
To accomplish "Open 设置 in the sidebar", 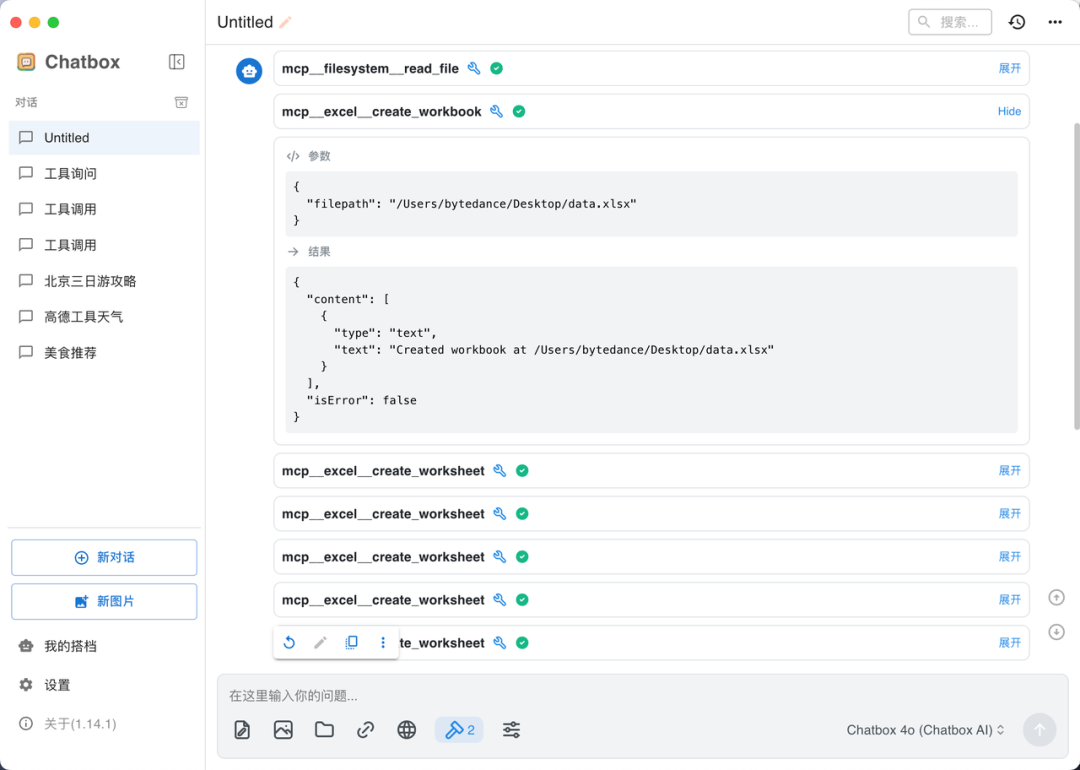I will tap(57, 685).
